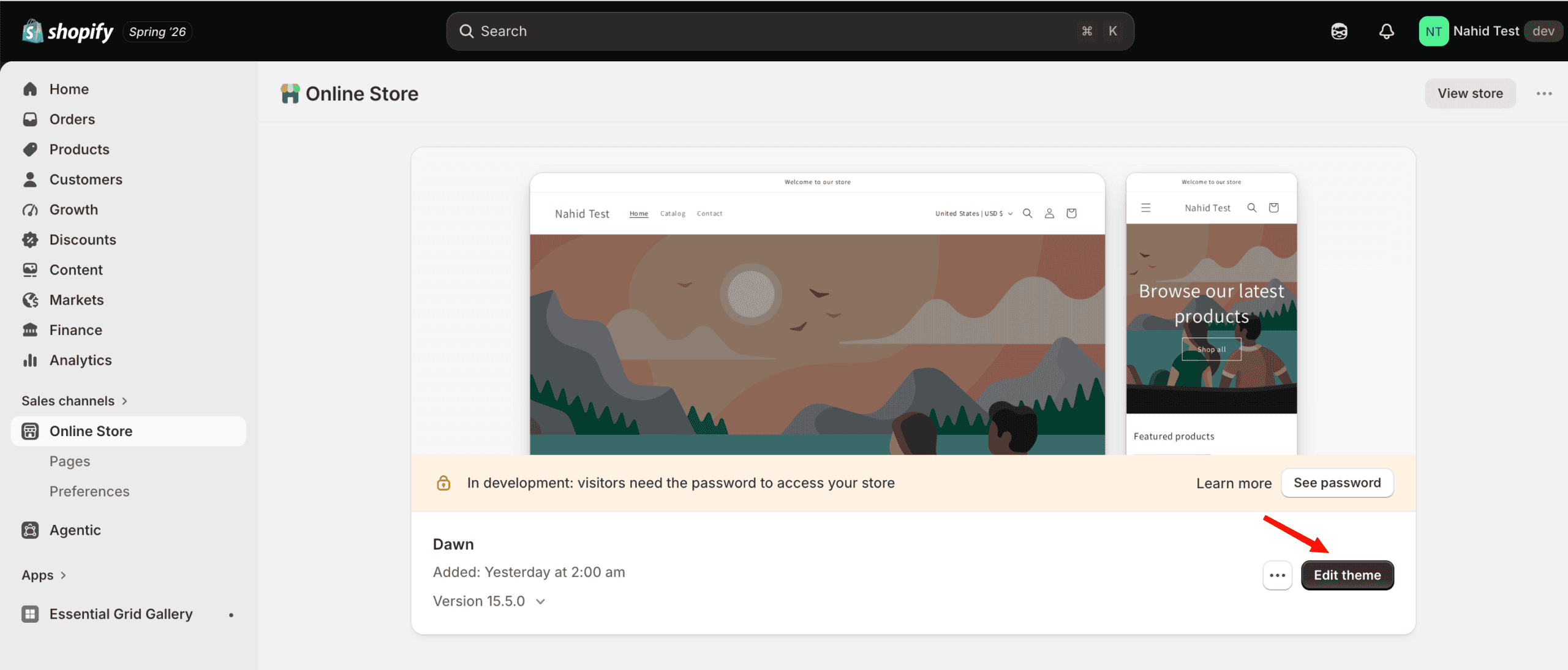This screenshot has height=670, width=1568.
Task: Click the Customers person icon
Action: click(x=30, y=179)
